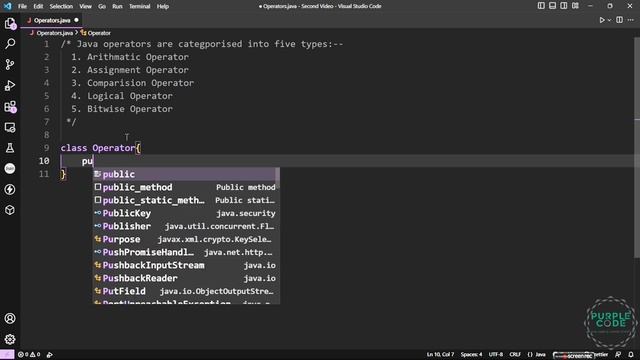The height and width of the screenshot is (360, 640).
Task: Toggle the bottom panel layout button
Action: 552,6
